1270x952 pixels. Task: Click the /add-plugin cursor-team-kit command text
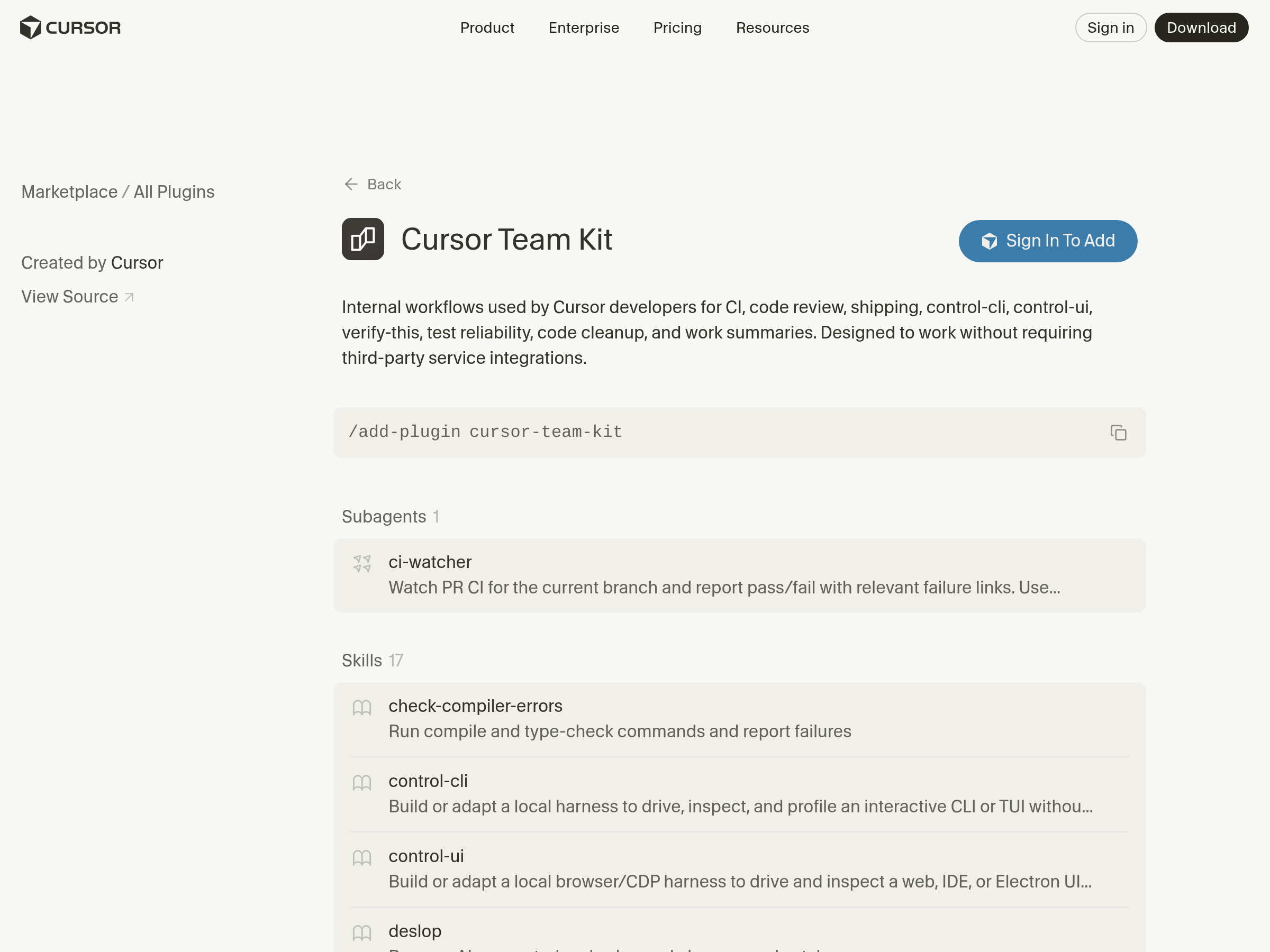tap(485, 432)
